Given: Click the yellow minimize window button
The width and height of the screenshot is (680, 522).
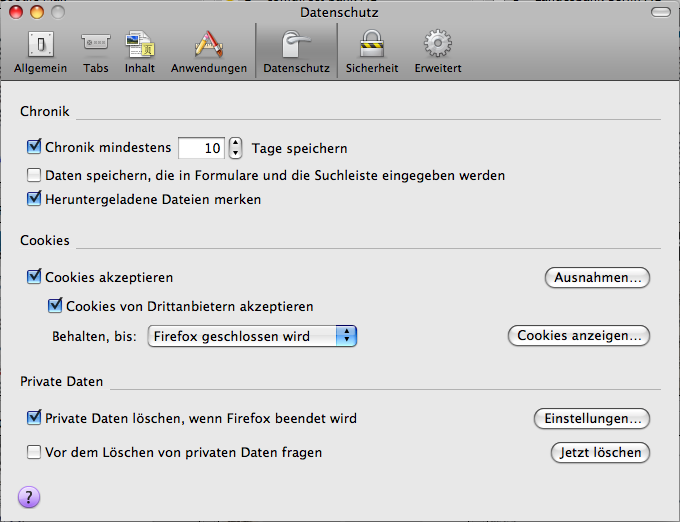Looking at the screenshot, I should (x=37, y=12).
